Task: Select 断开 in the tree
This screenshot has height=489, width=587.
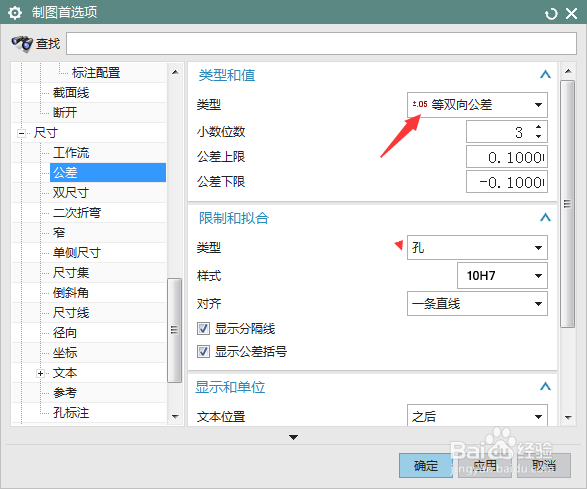Action: click(65, 112)
